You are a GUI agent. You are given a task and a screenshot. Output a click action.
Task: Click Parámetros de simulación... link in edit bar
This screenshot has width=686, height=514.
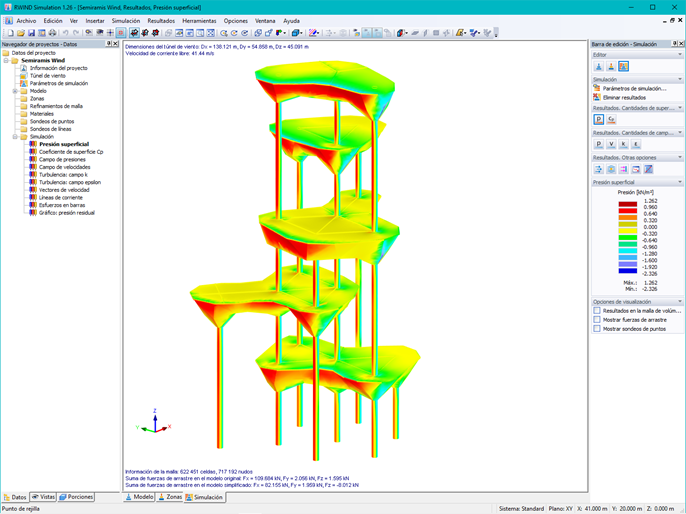click(634, 88)
